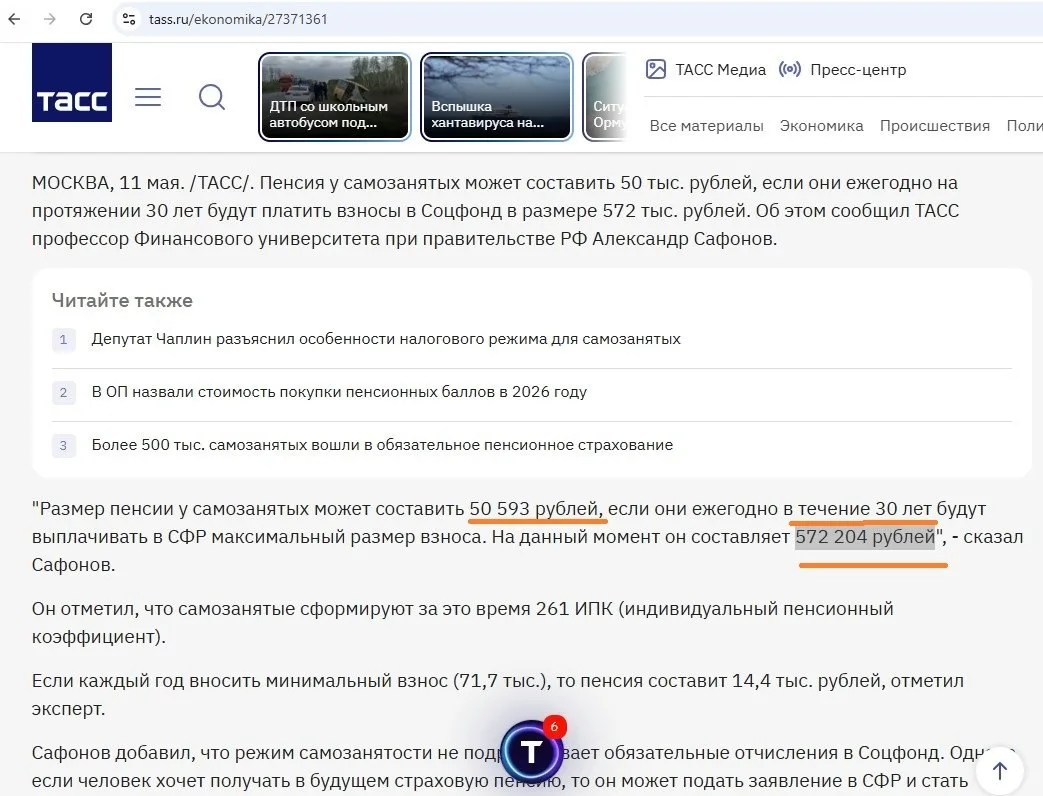Open story about hantavirus outbreak
The image size is (1043, 796).
[496, 97]
